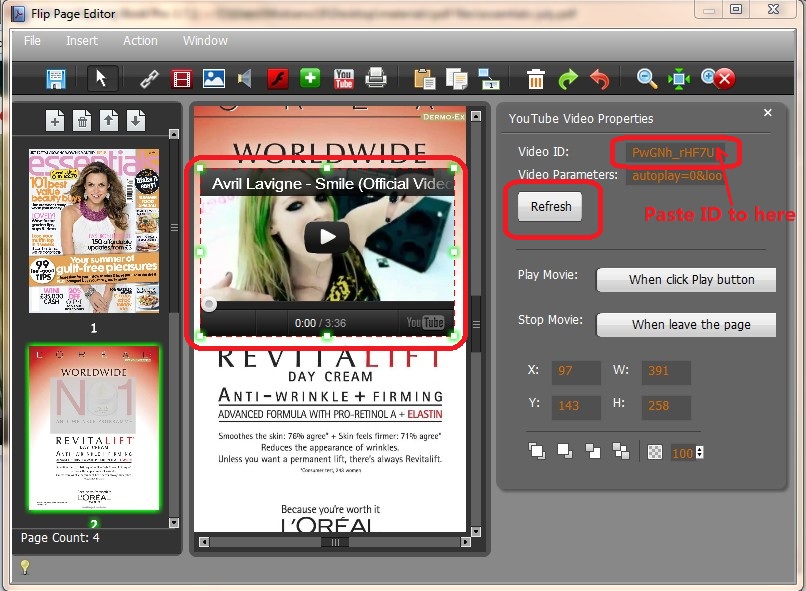Click the printer icon in the toolbar
Viewport: 806px width, 591px height.
click(x=376, y=78)
